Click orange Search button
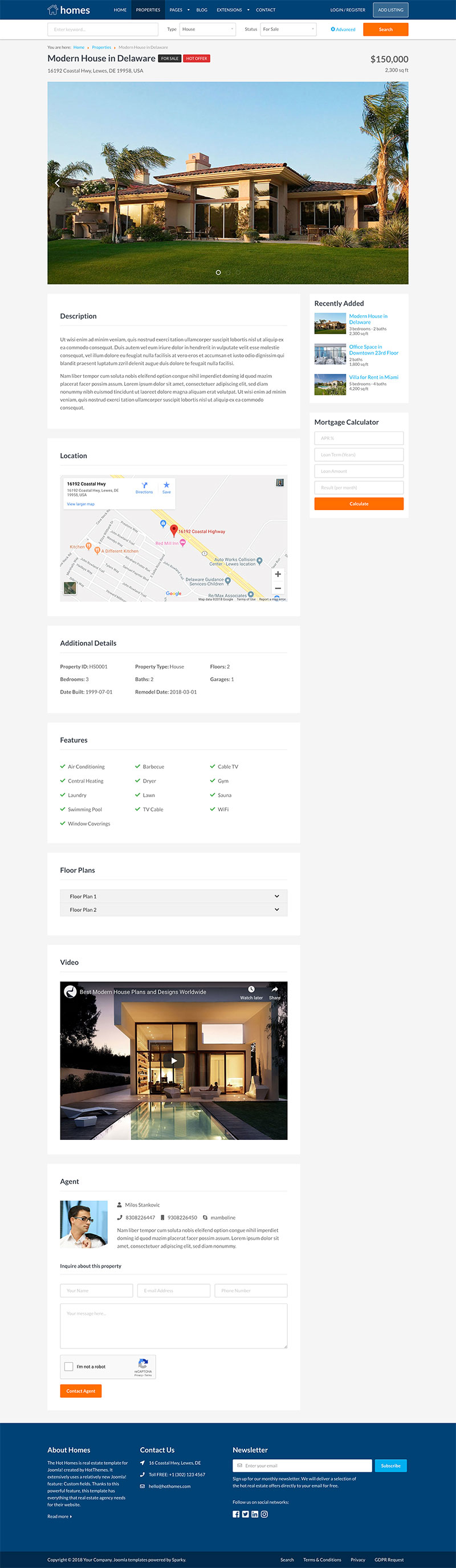This screenshot has height=1568, width=456. pos(385,29)
